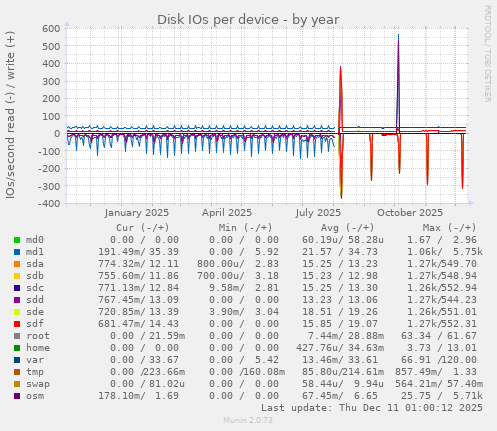Click the 'sdd' legend label

[x=35, y=300]
